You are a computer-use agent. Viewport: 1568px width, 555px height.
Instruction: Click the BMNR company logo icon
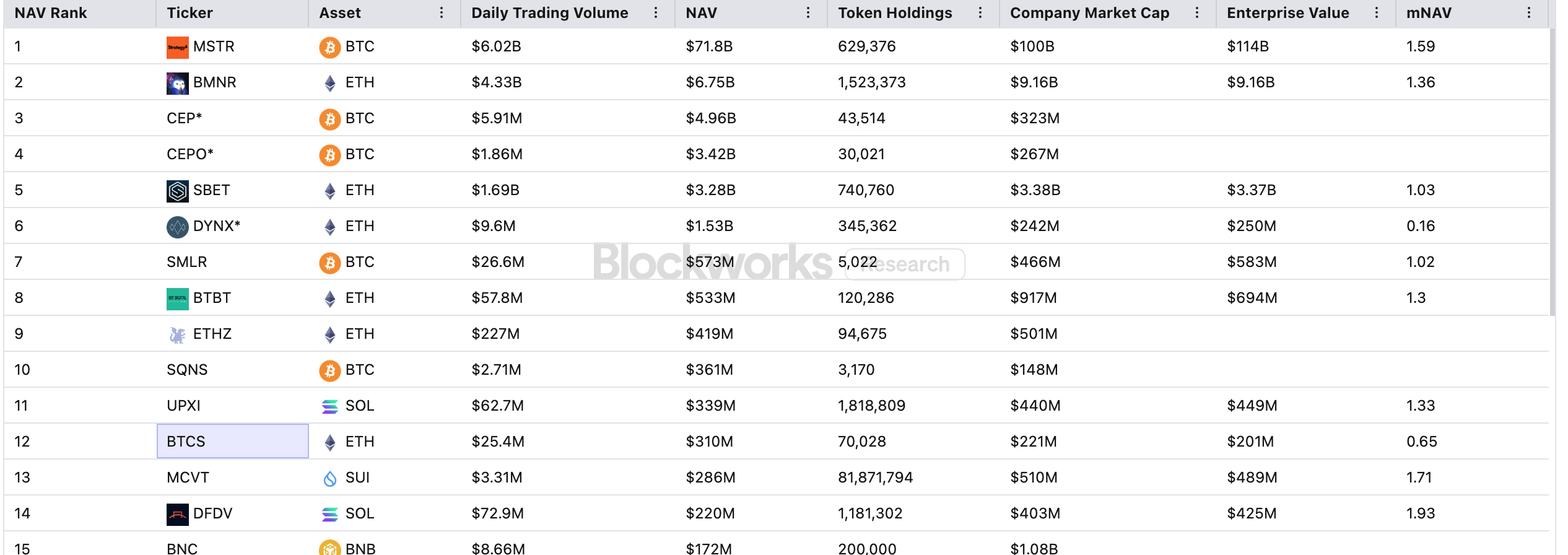[x=177, y=83]
